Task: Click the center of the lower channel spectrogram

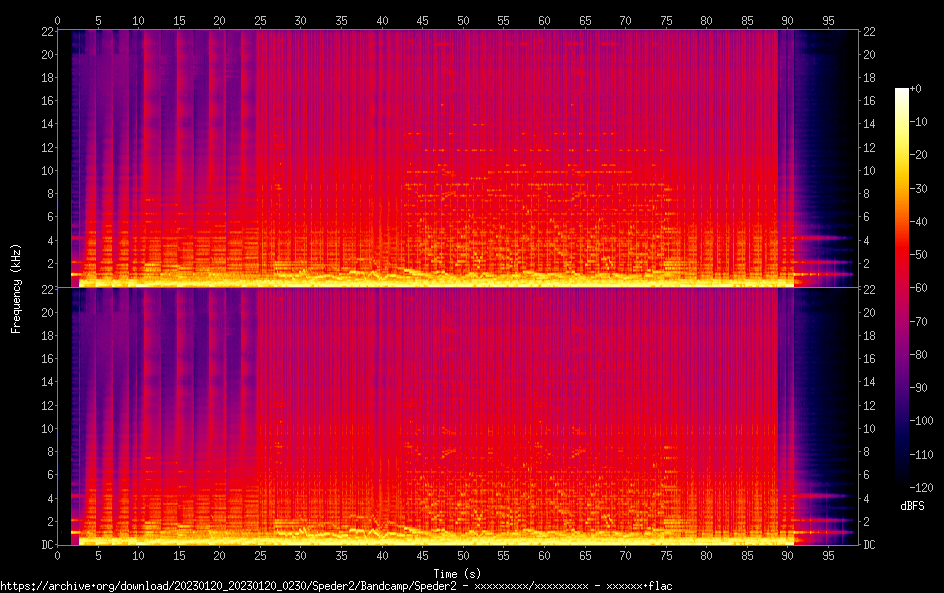Action: [457, 416]
